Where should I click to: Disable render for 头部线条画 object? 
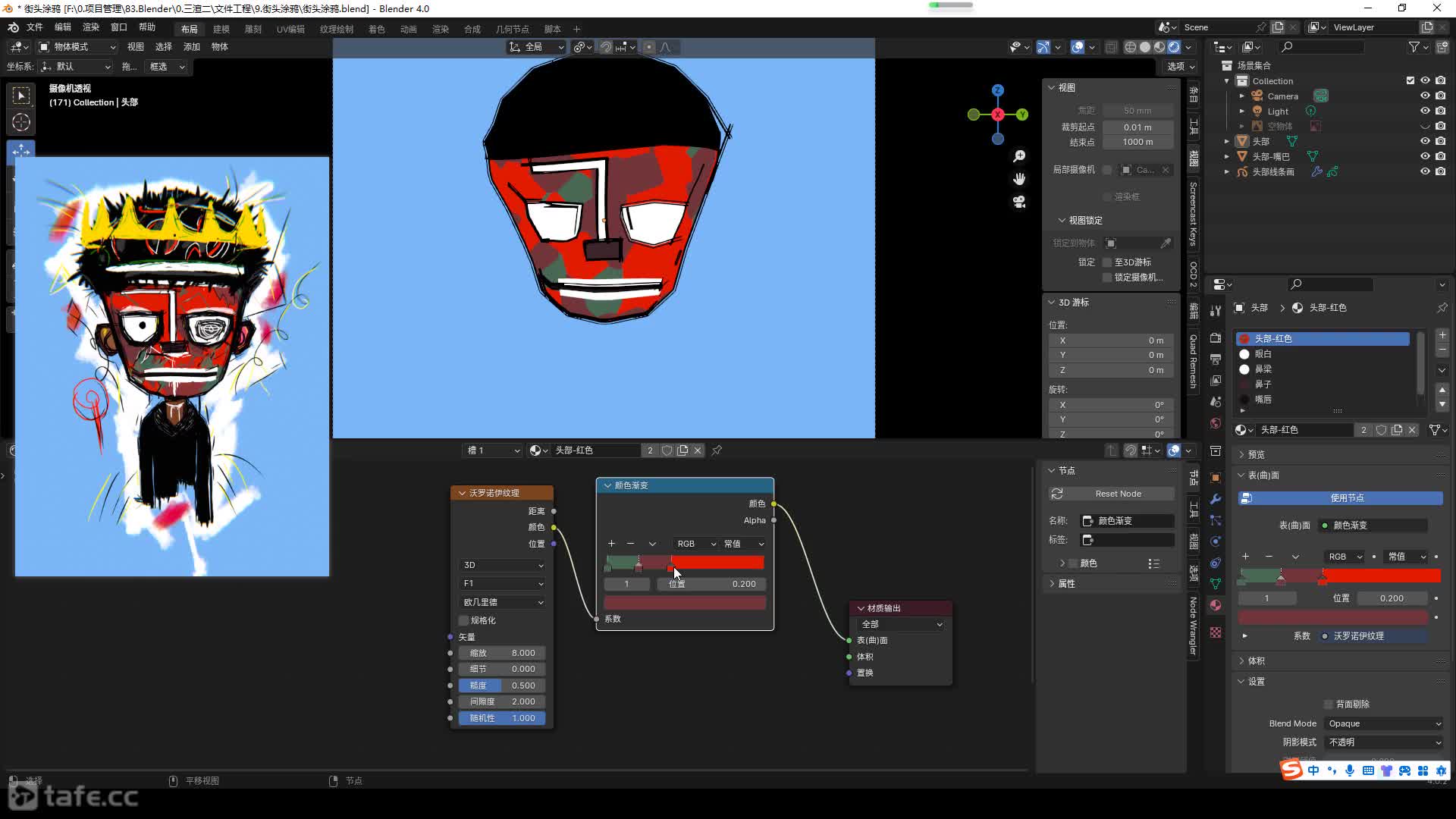[x=1441, y=172]
